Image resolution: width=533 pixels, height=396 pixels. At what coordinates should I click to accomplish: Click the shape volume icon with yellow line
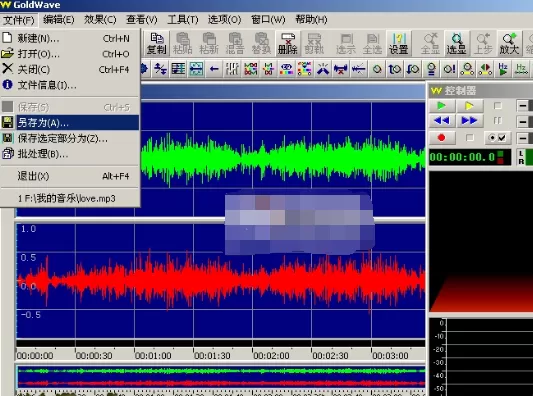point(467,69)
